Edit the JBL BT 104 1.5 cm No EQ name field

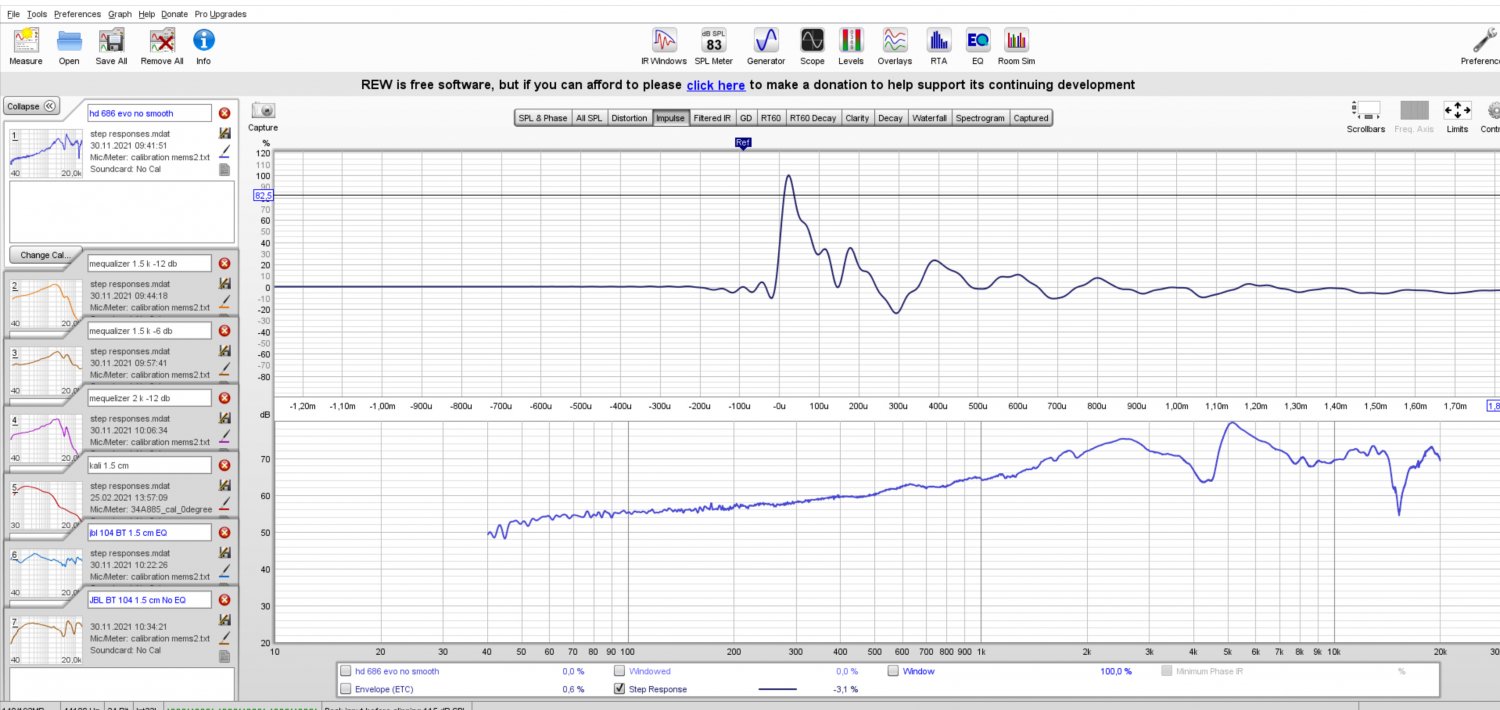(x=150, y=599)
